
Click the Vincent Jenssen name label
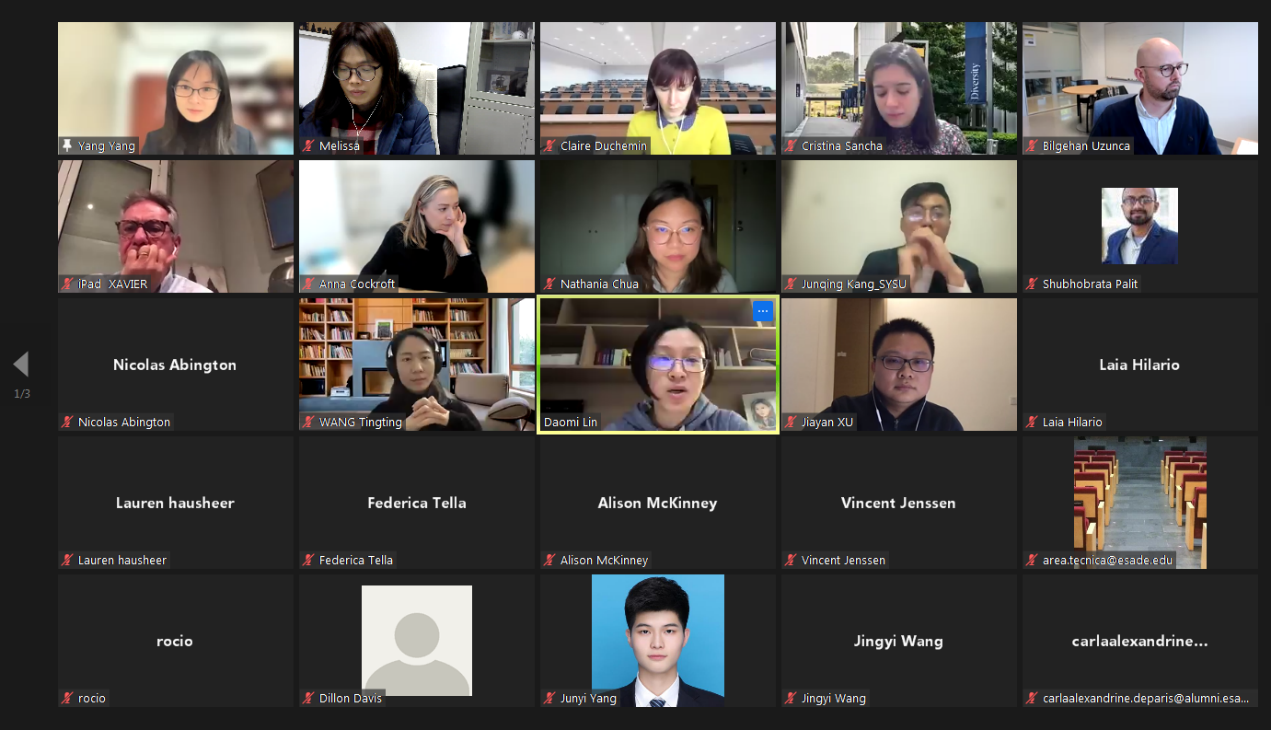point(843,560)
